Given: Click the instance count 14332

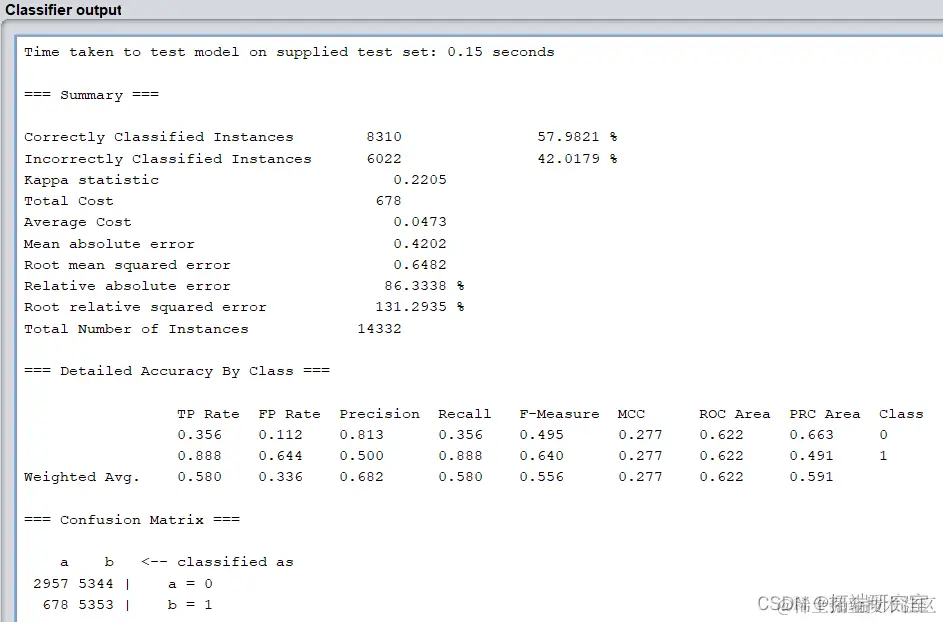Looking at the screenshot, I should tap(379, 329).
